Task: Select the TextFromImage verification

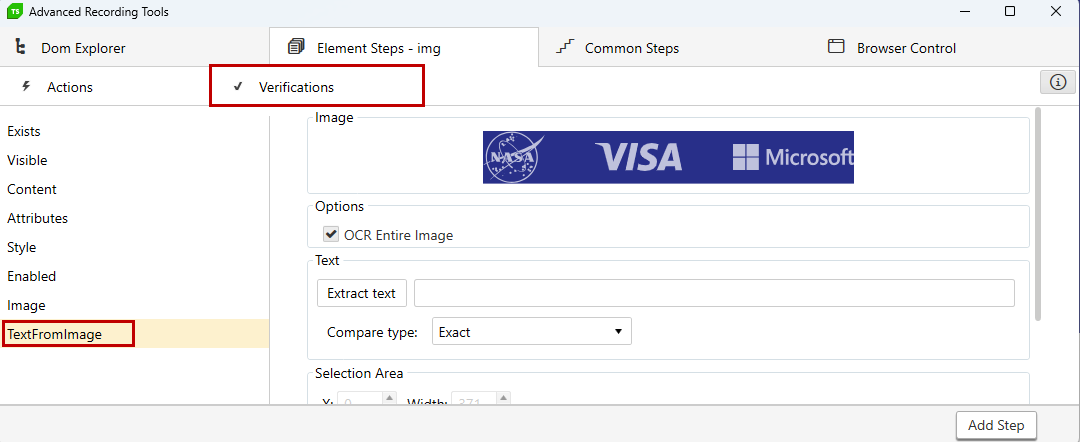Action: 134,334
